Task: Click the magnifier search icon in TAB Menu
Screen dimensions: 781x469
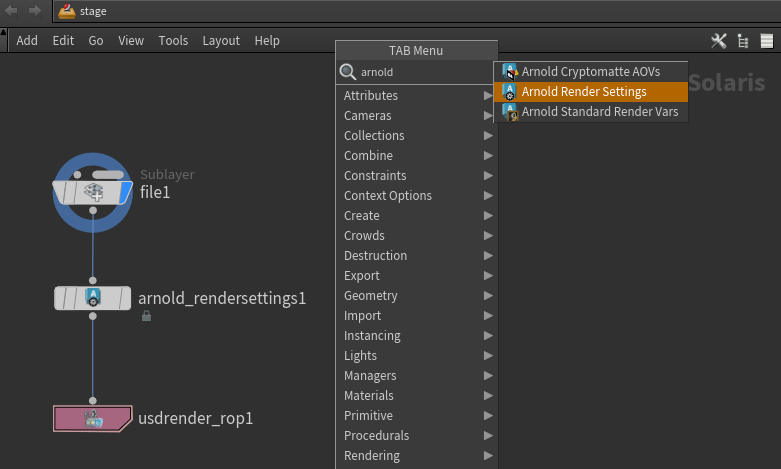Action: [347, 72]
